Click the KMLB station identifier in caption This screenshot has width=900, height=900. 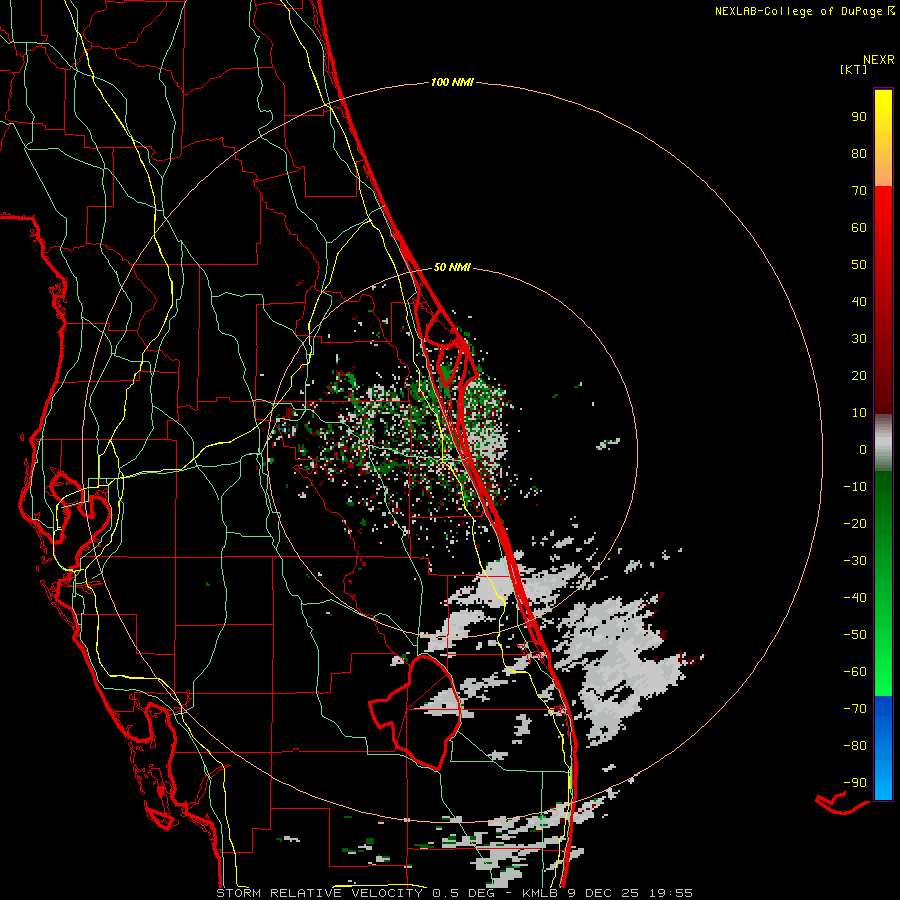pyautogui.click(x=540, y=893)
